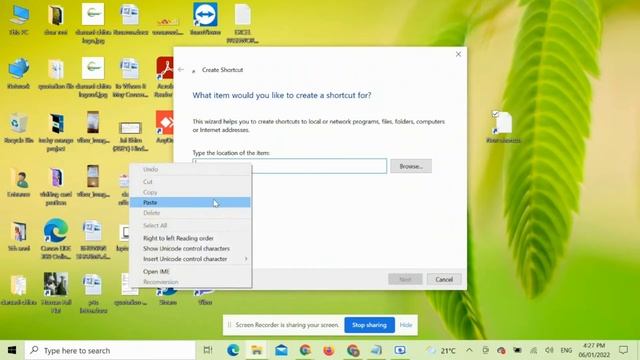Image resolution: width=640 pixels, height=360 pixels.
Task: Cancel the Create Shortcut wizard
Action: pyautogui.click(x=444, y=280)
